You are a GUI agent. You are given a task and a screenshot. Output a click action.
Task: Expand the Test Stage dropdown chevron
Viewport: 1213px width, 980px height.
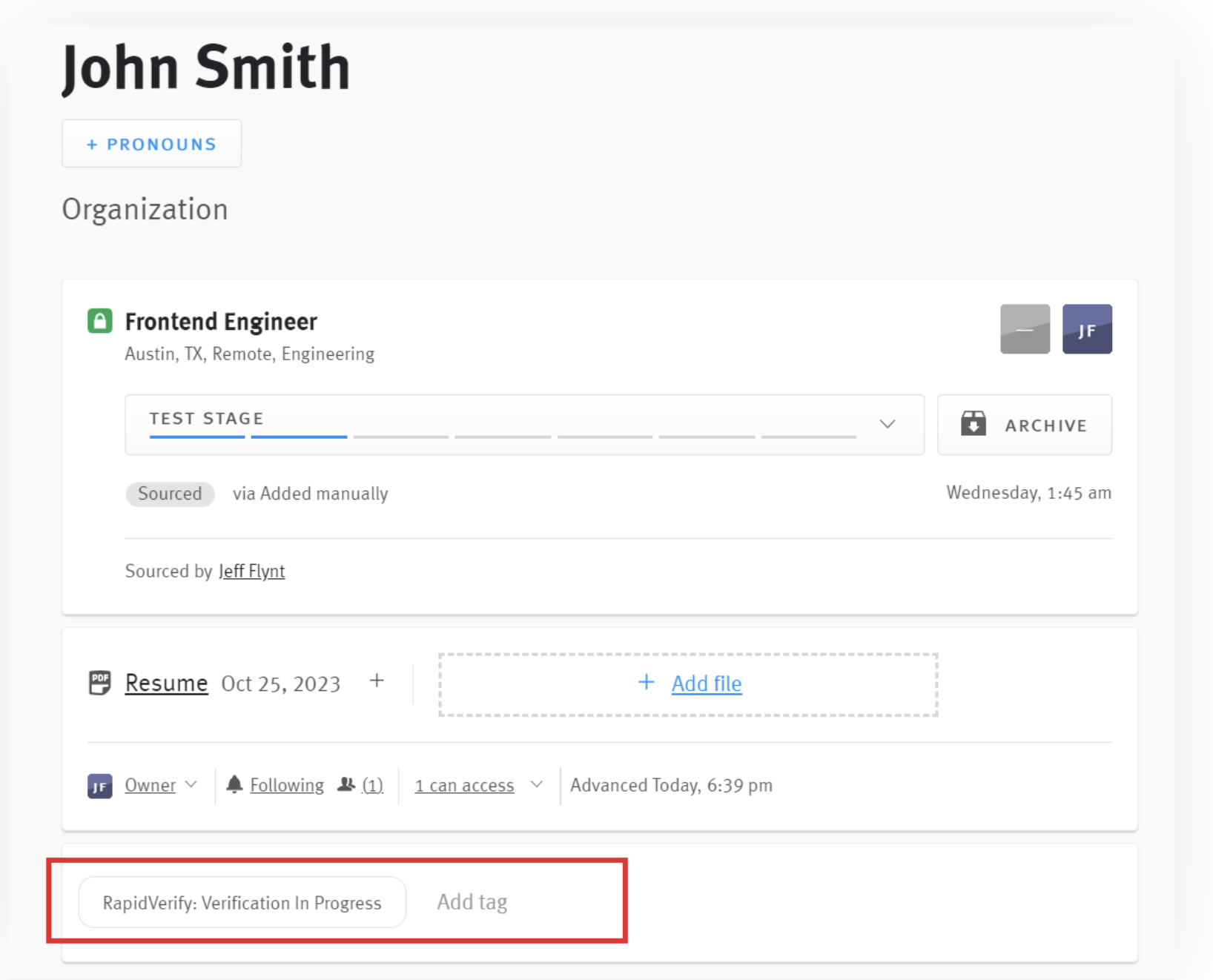[887, 424]
